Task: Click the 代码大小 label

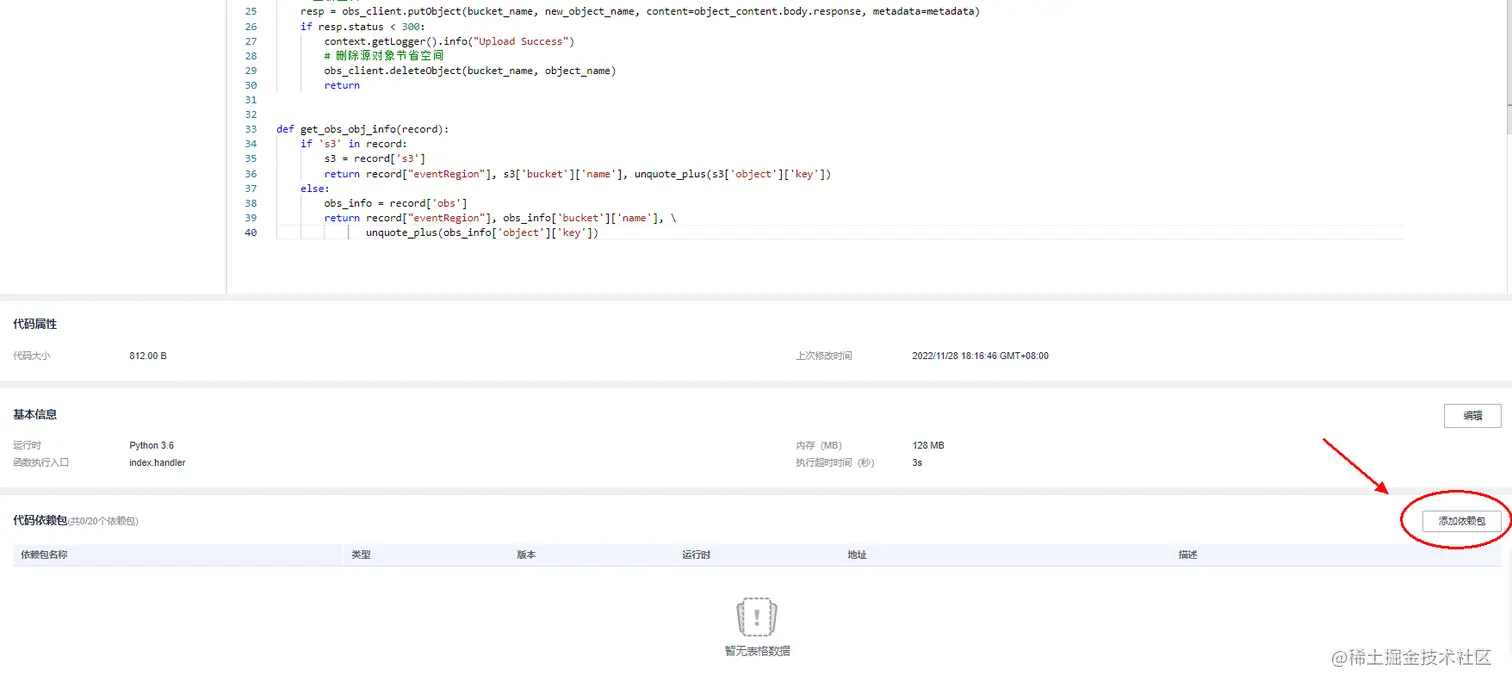Action: point(31,356)
